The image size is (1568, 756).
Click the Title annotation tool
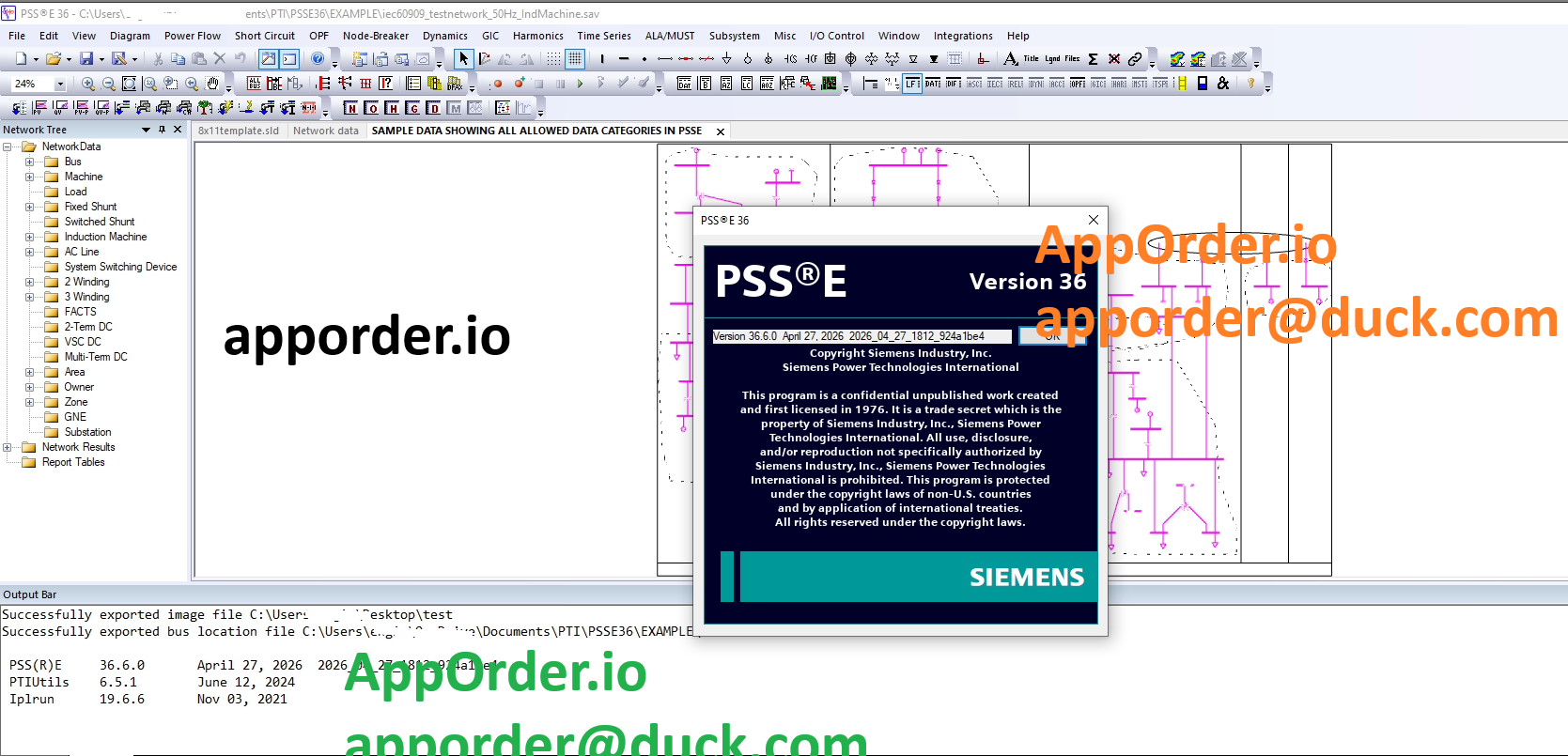[x=1032, y=59]
